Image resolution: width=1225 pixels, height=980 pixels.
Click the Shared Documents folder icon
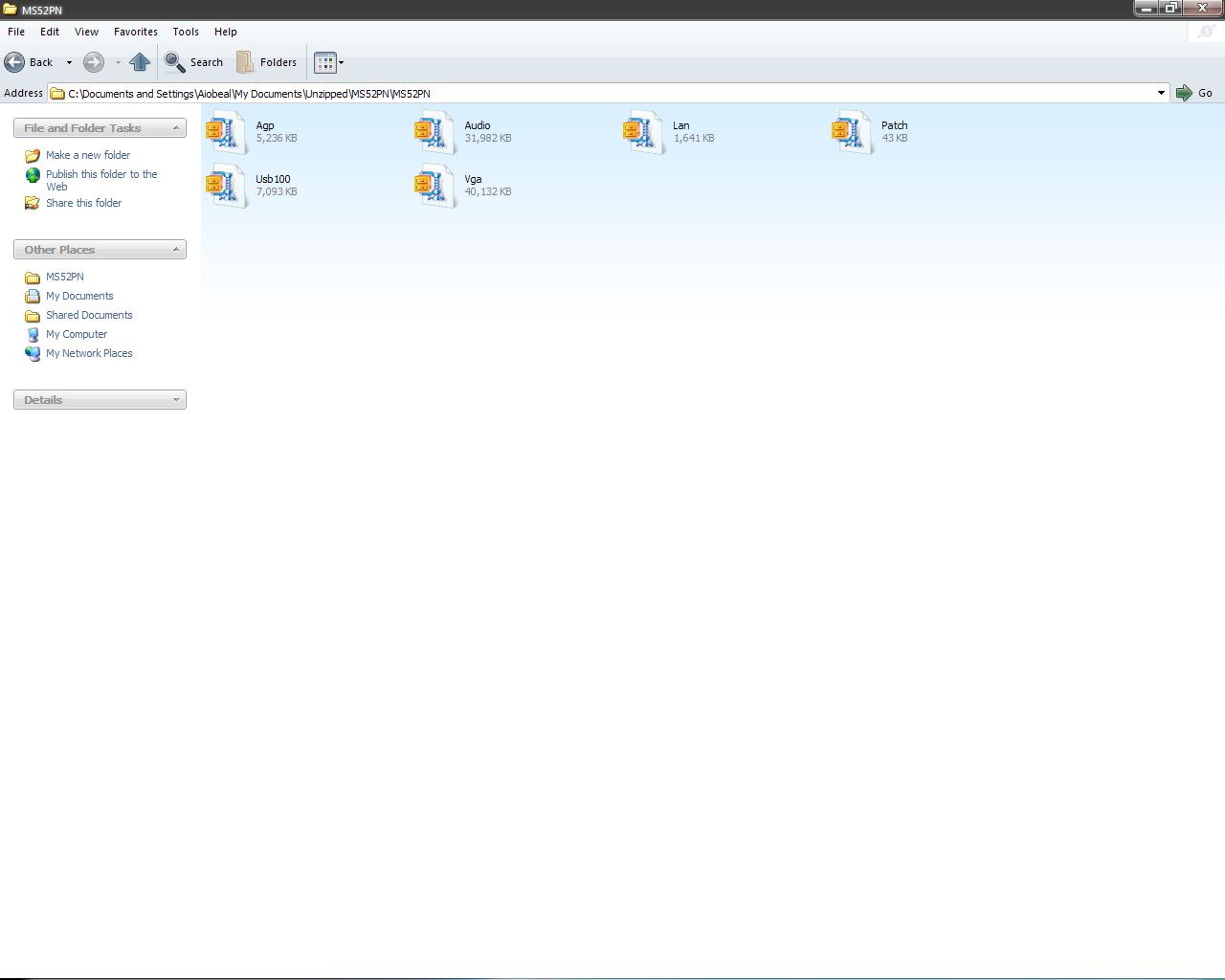point(33,315)
